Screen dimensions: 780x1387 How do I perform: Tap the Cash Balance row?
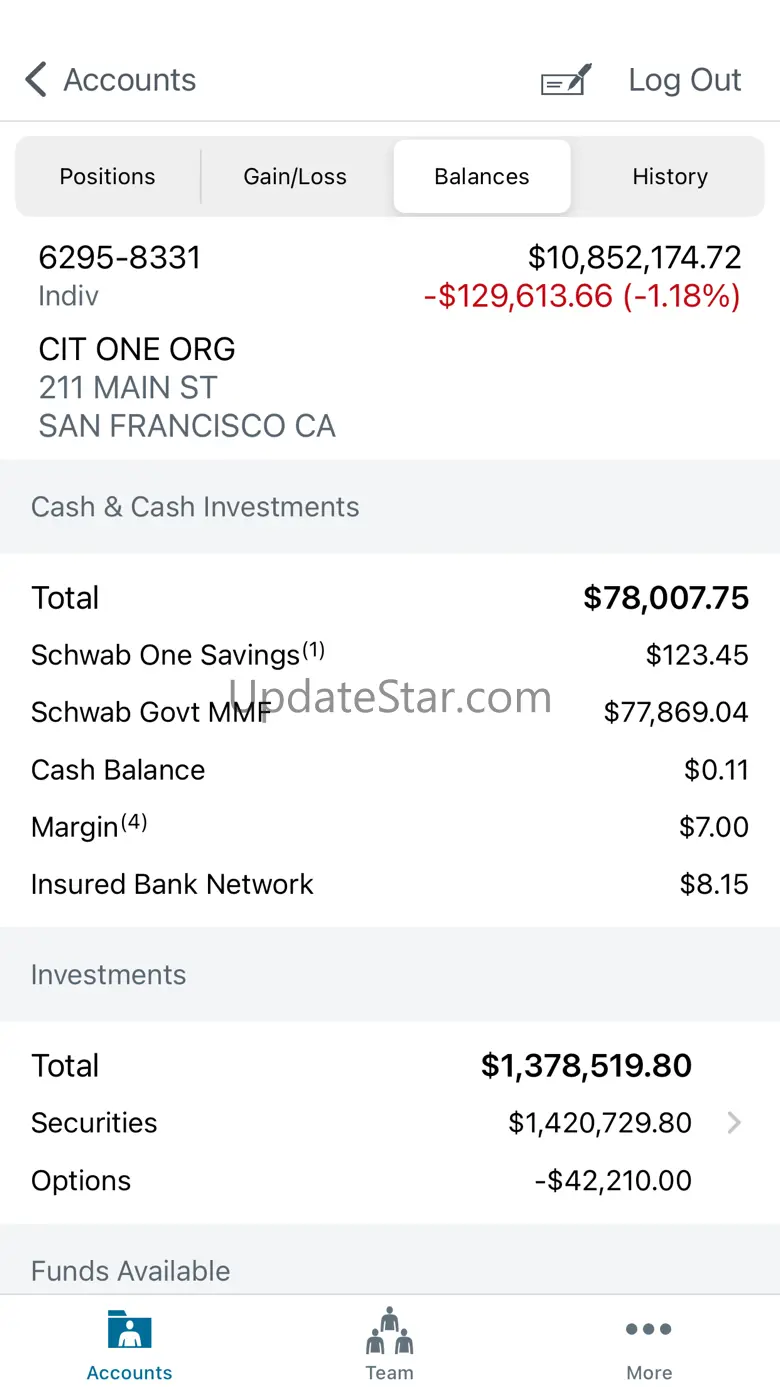[390, 770]
